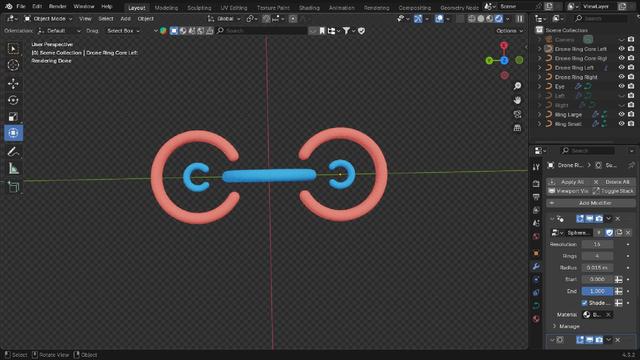Image resolution: width=640 pixels, height=360 pixels.
Task: Hide Drone Ring Core Left in viewport
Action: coord(622,49)
